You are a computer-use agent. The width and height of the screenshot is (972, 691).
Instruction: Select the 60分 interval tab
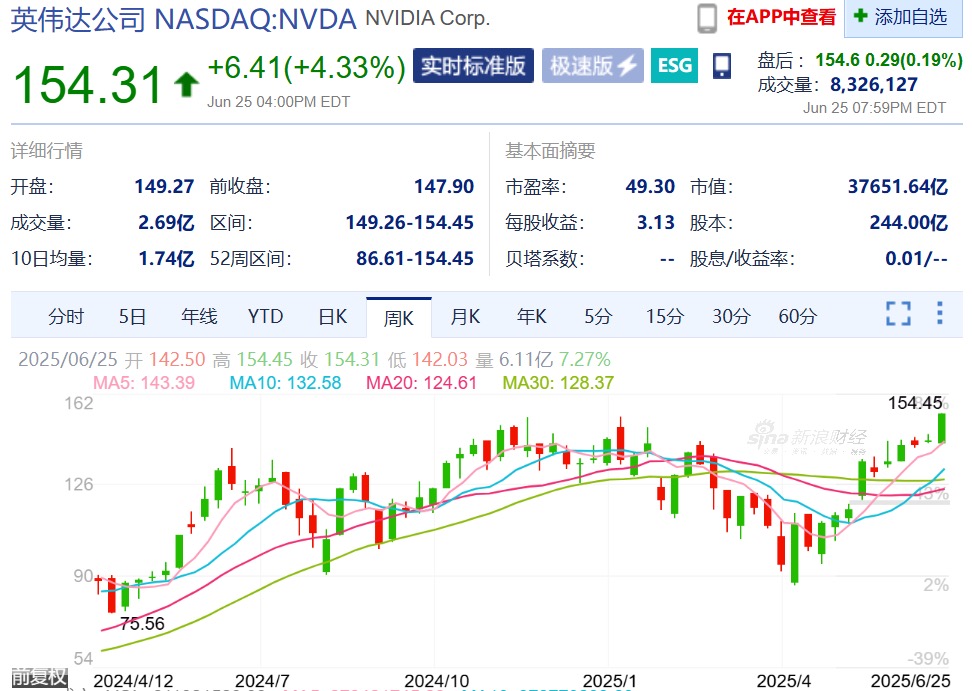[x=798, y=317]
